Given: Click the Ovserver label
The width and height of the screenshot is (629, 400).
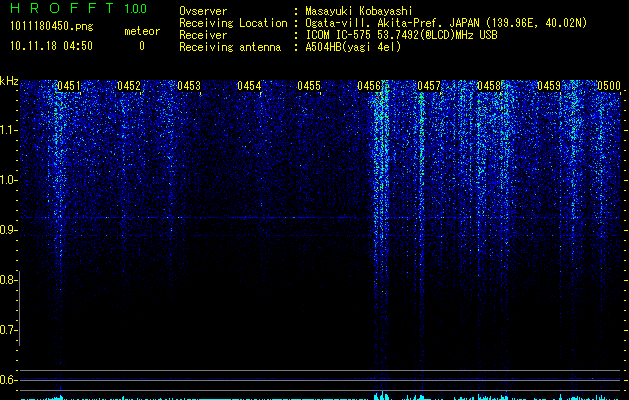Looking at the screenshot, I should coord(203,11).
